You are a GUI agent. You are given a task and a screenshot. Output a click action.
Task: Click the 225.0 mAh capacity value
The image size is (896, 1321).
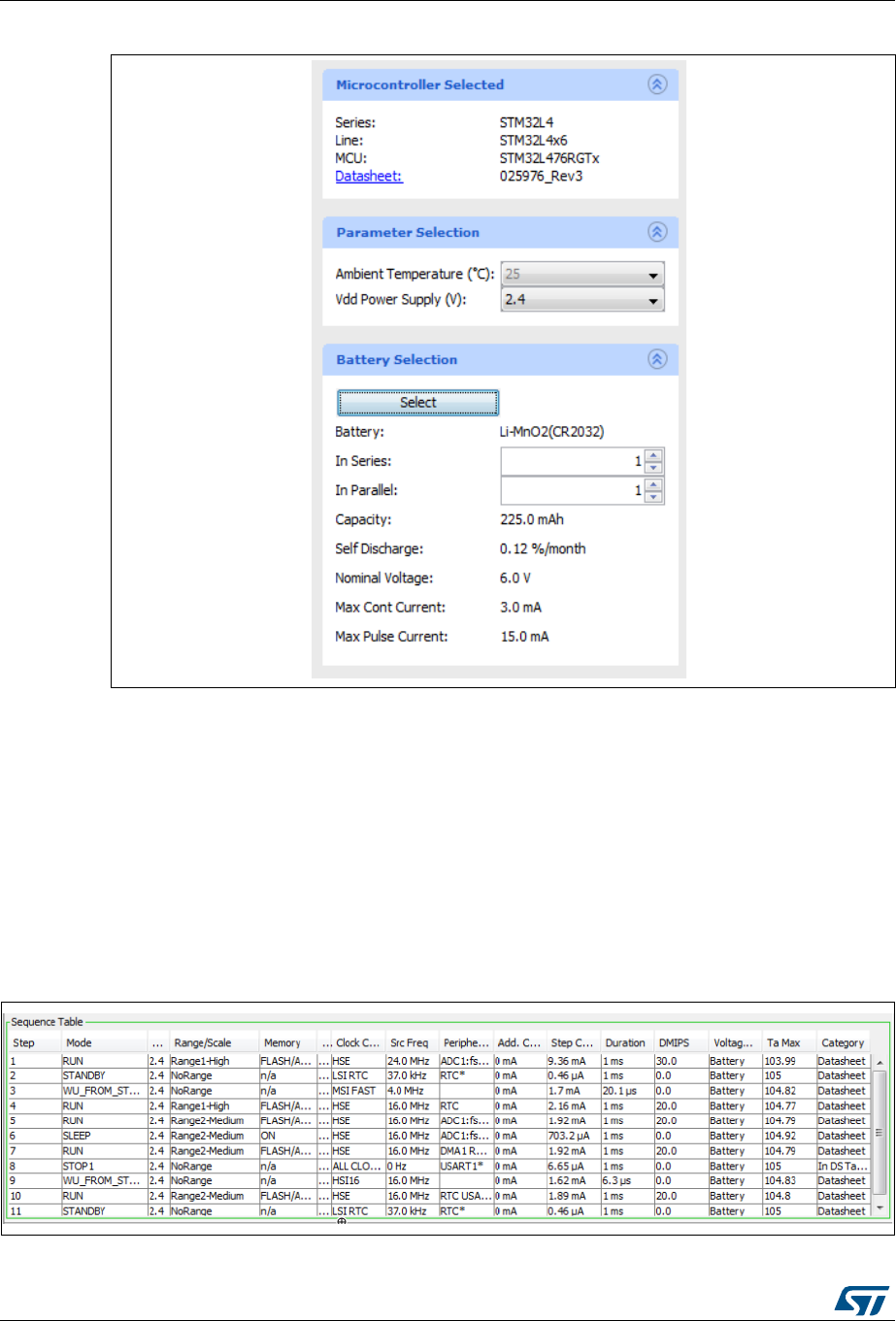tap(532, 519)
